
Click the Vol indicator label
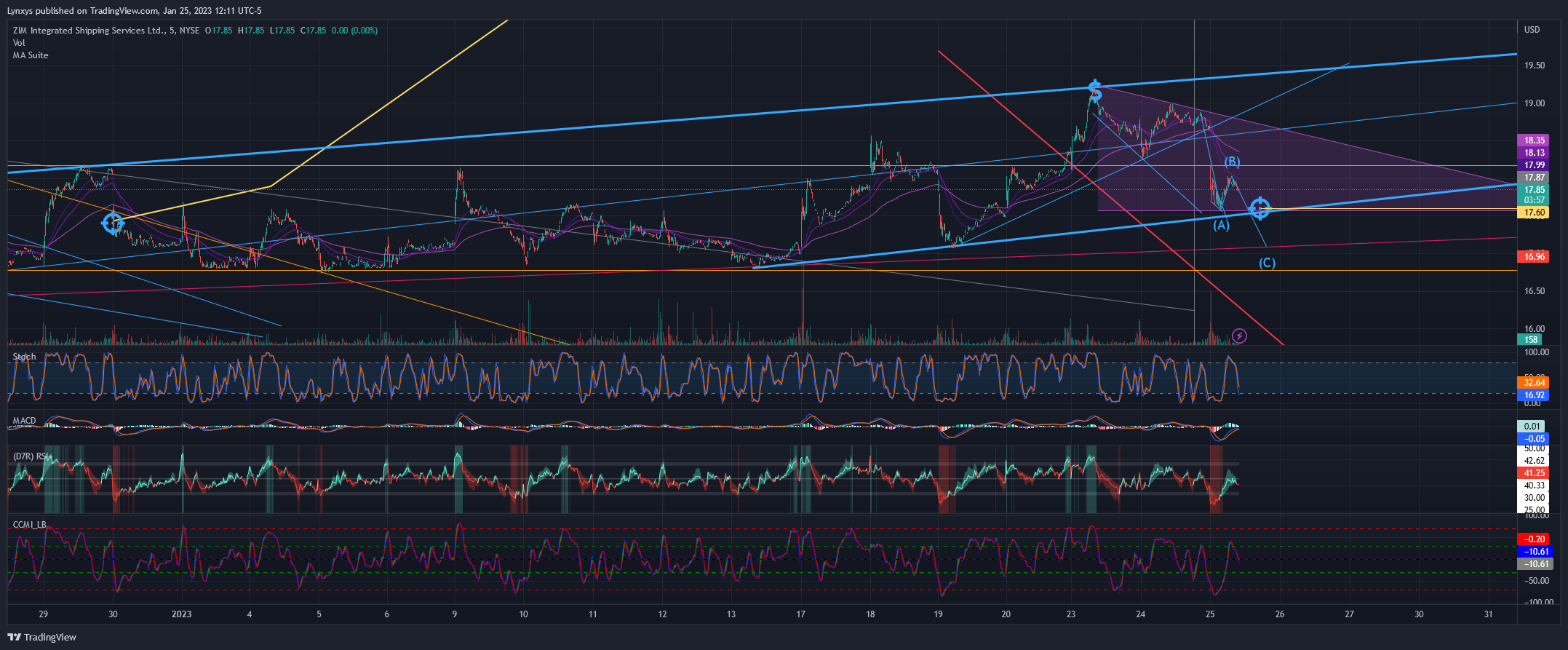pyautogui.click(x=19, y=43)
